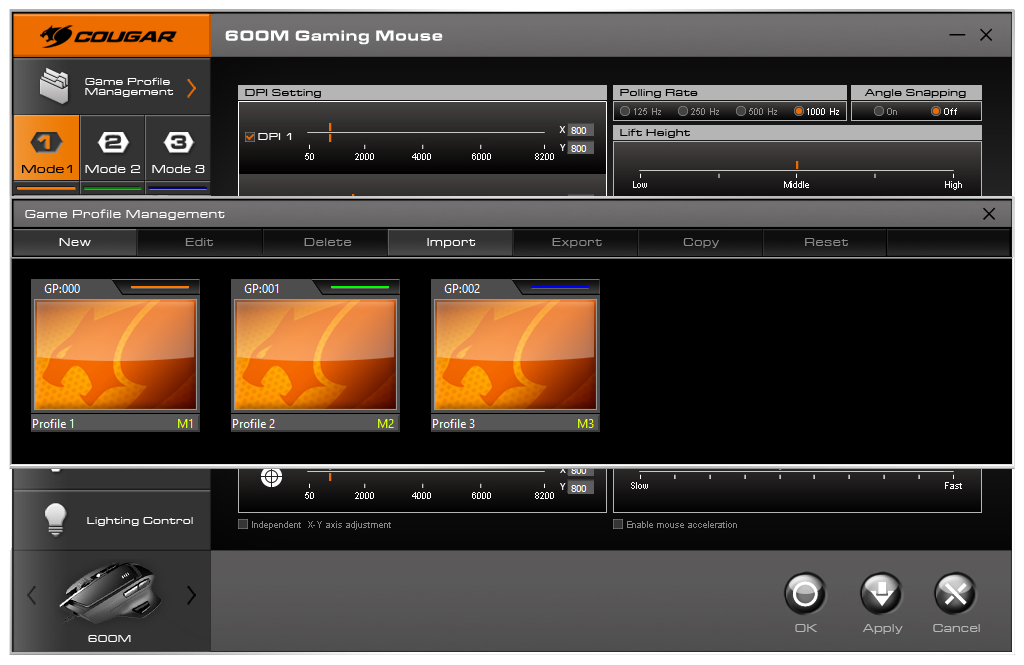Click the Cancel X icon
Screen dimensions: 1024x665
(955, 596)
